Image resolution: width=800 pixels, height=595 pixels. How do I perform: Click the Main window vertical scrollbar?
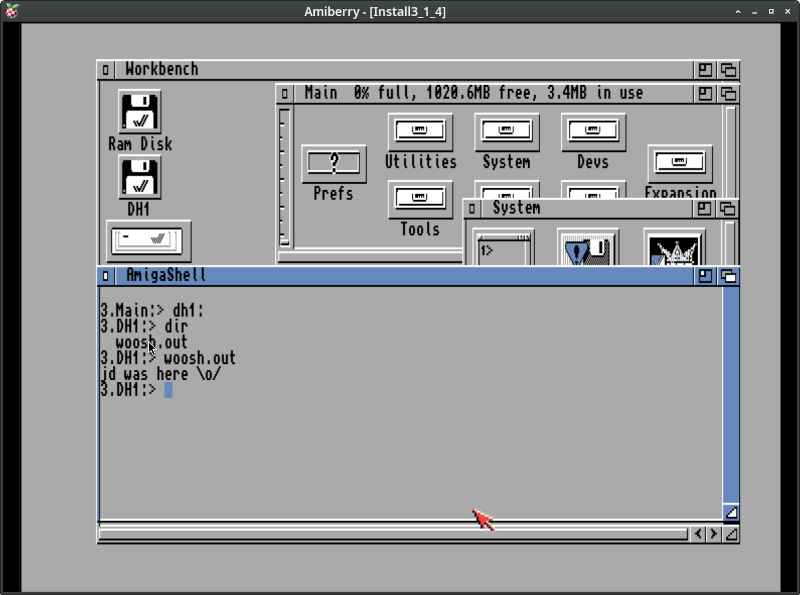(731, 151)
